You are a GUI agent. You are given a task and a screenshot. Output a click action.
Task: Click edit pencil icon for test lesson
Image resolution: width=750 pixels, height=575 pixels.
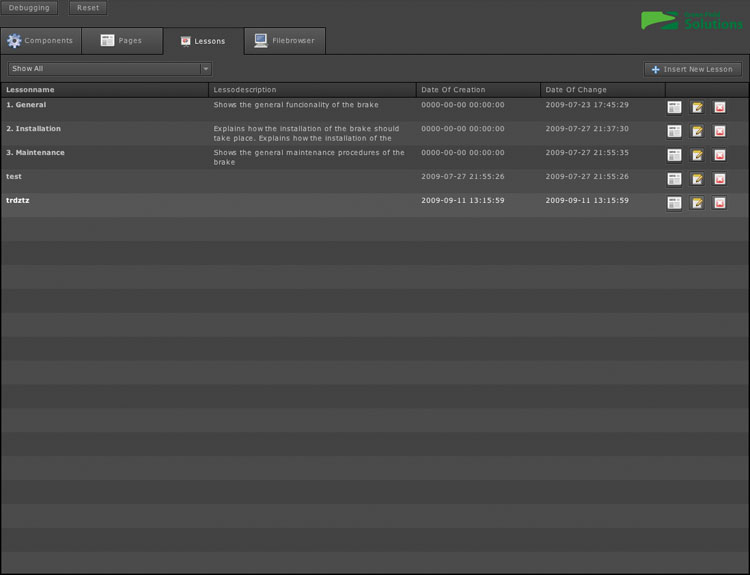pyautogui.click(x=697, y=179)
